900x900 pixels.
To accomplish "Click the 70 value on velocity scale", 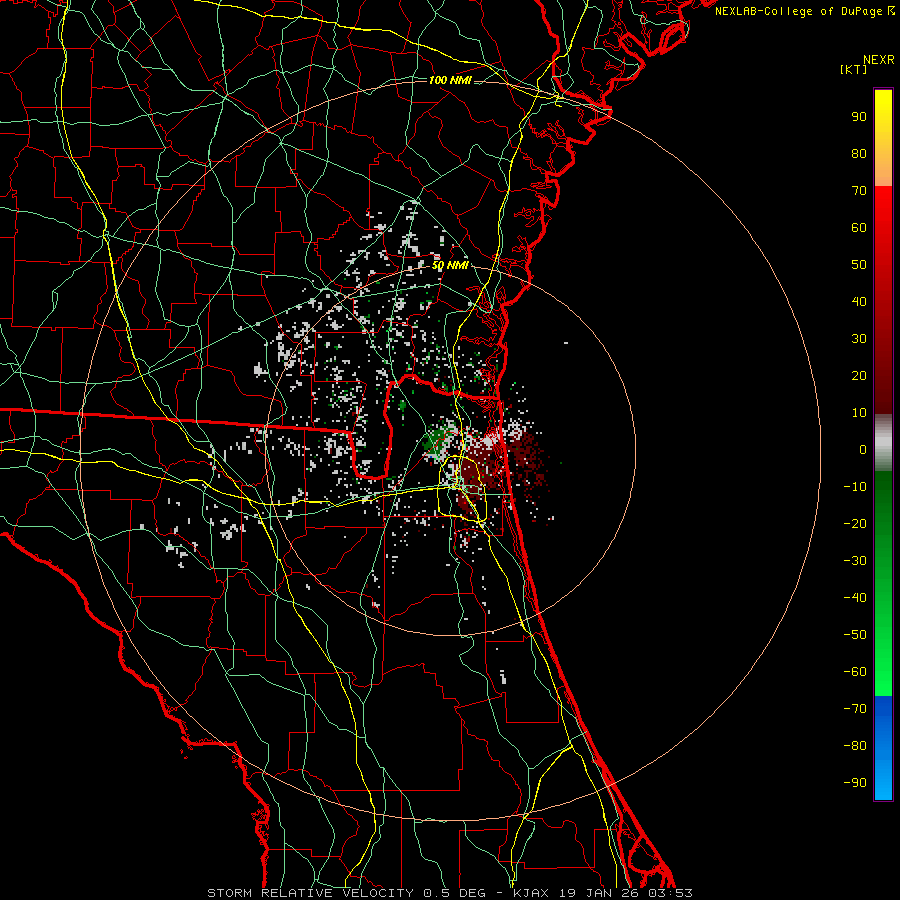I will coord(859,191).
